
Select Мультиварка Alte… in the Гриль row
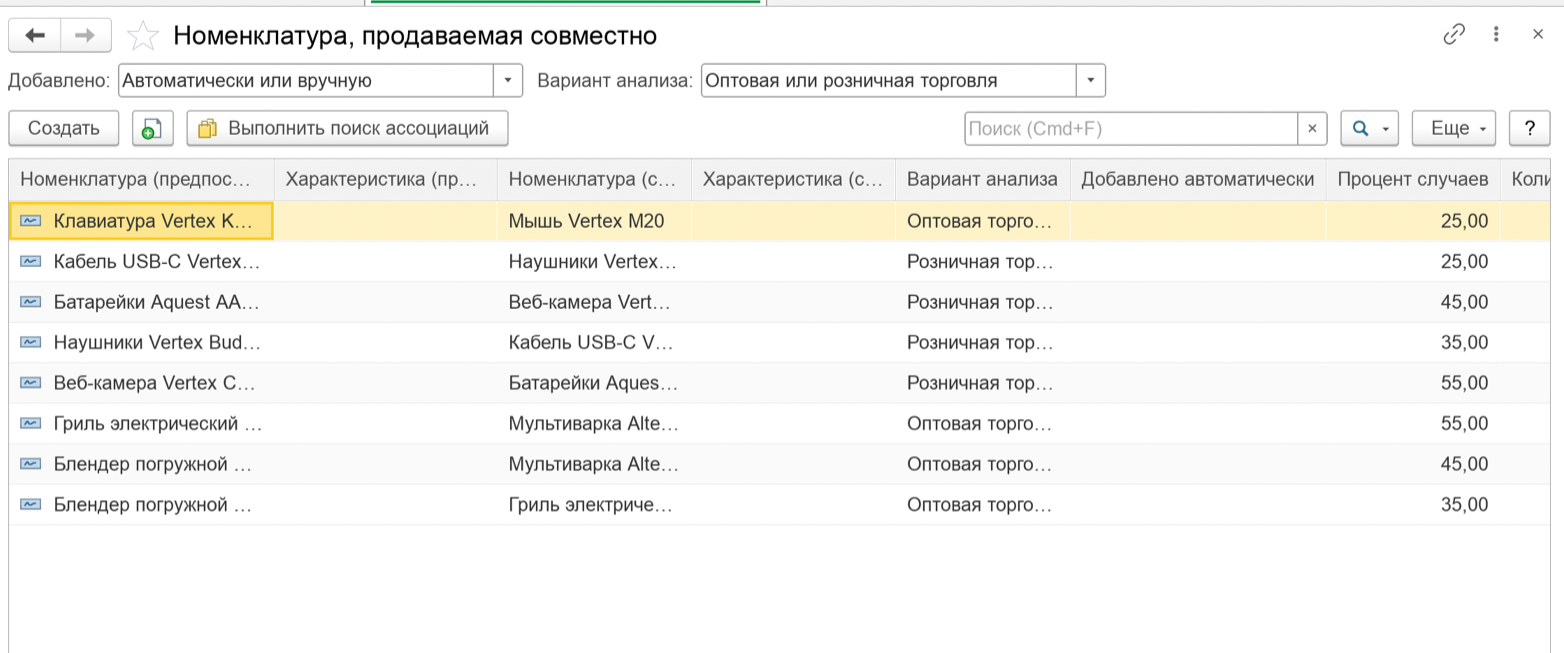click(594, 424)
